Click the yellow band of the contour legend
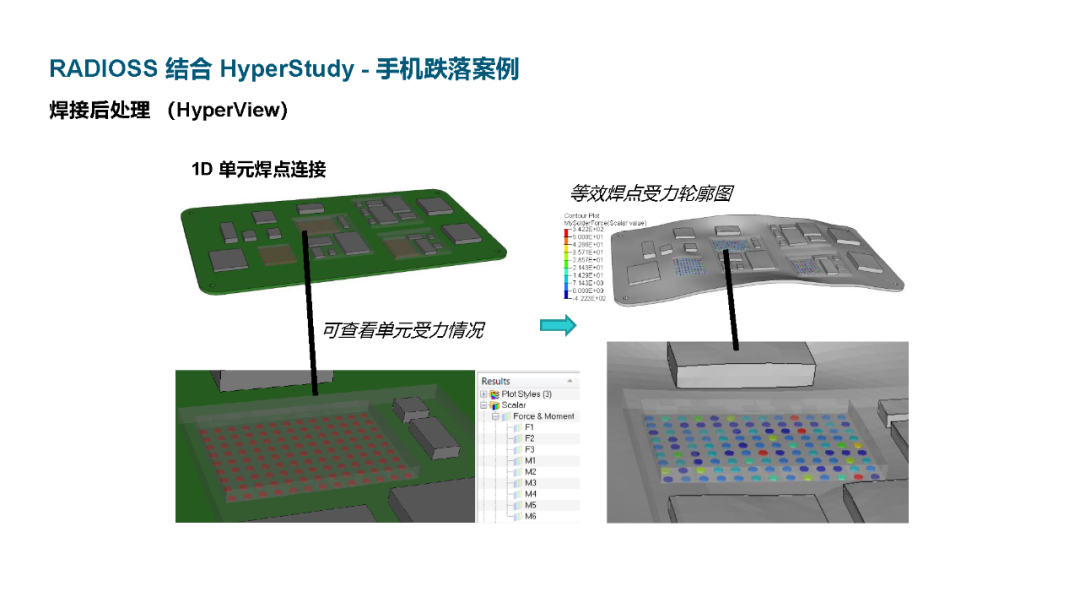Screen dimensions: 1080x608 (x=566, y=248)
